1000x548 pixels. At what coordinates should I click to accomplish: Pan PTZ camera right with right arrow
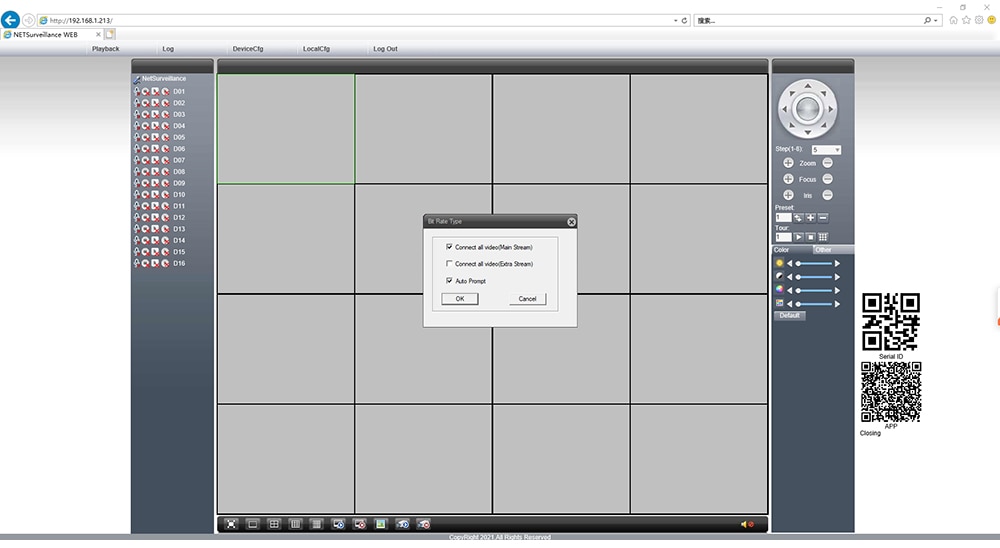pyautogui.click(x=830, y=109)
